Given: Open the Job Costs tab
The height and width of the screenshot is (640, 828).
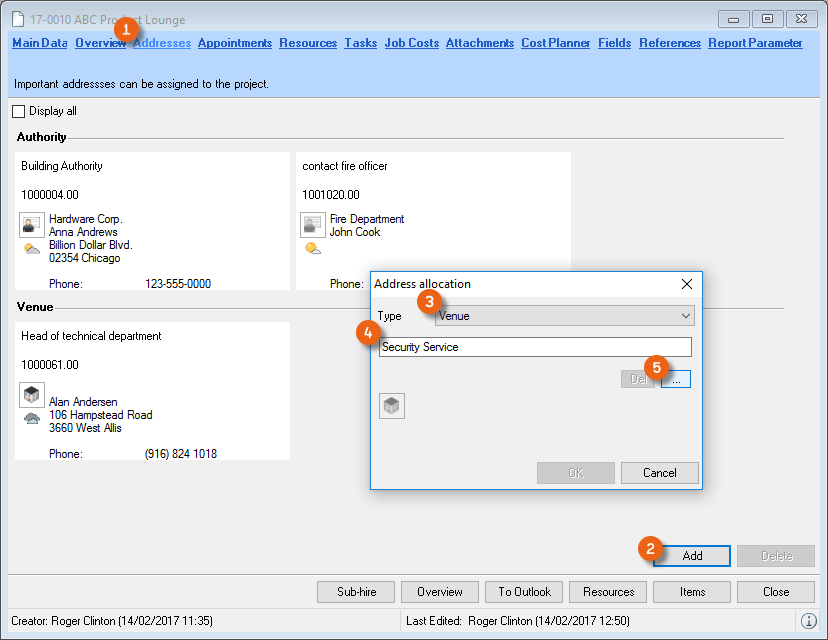Looking at the screenshot, I should coord(411,43).
